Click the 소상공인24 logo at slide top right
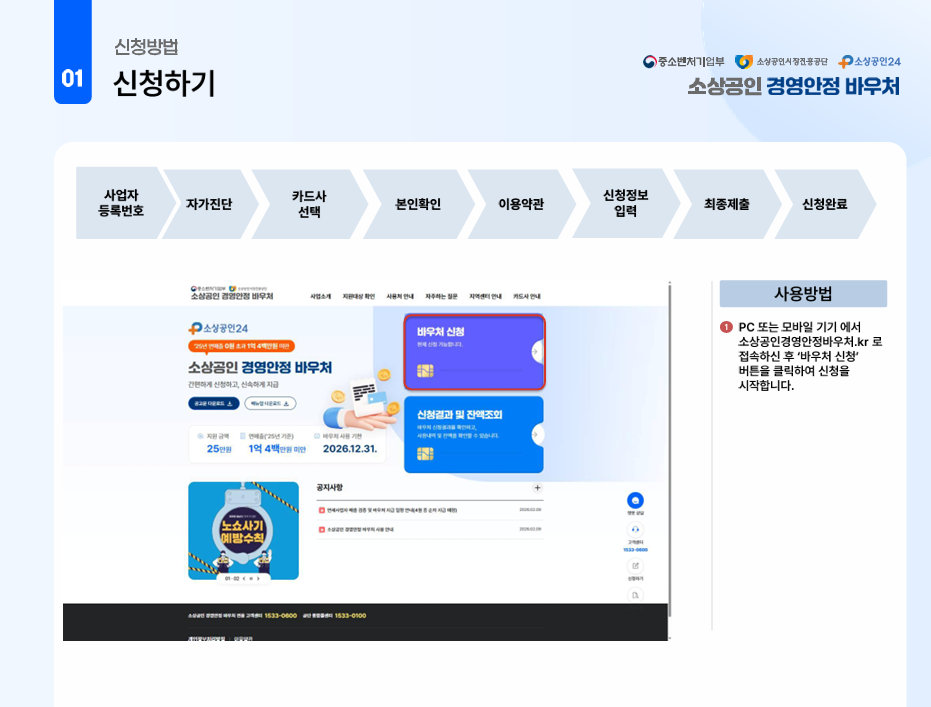The height and width of the screenshot is (707, 931). (x=870, y=62)
